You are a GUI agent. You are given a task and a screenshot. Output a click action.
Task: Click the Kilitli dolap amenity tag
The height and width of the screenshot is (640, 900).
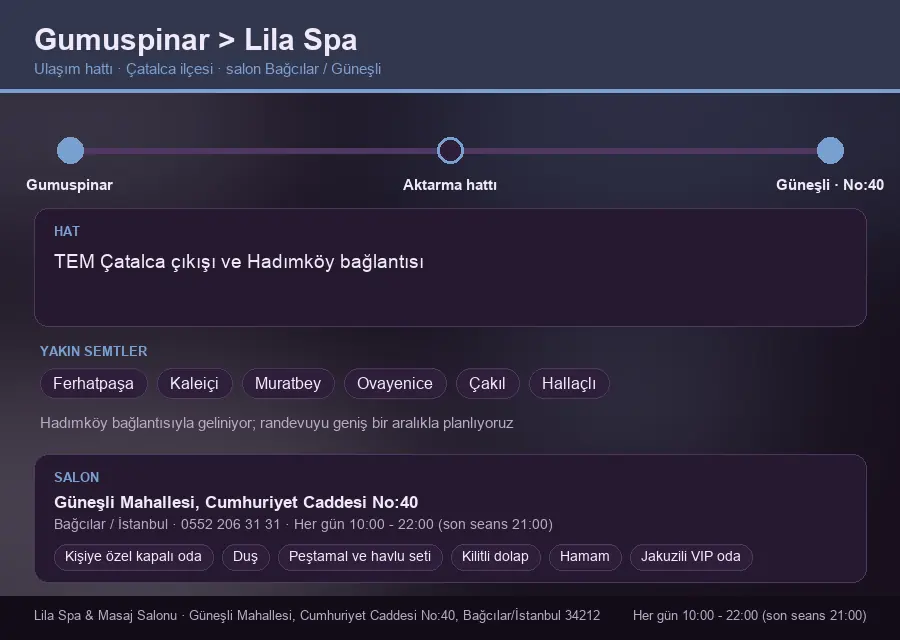click(495, 557)
